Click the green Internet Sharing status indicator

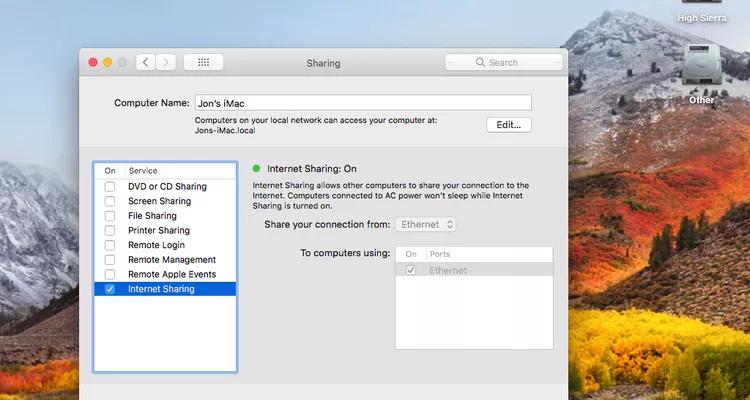[256, 168]
